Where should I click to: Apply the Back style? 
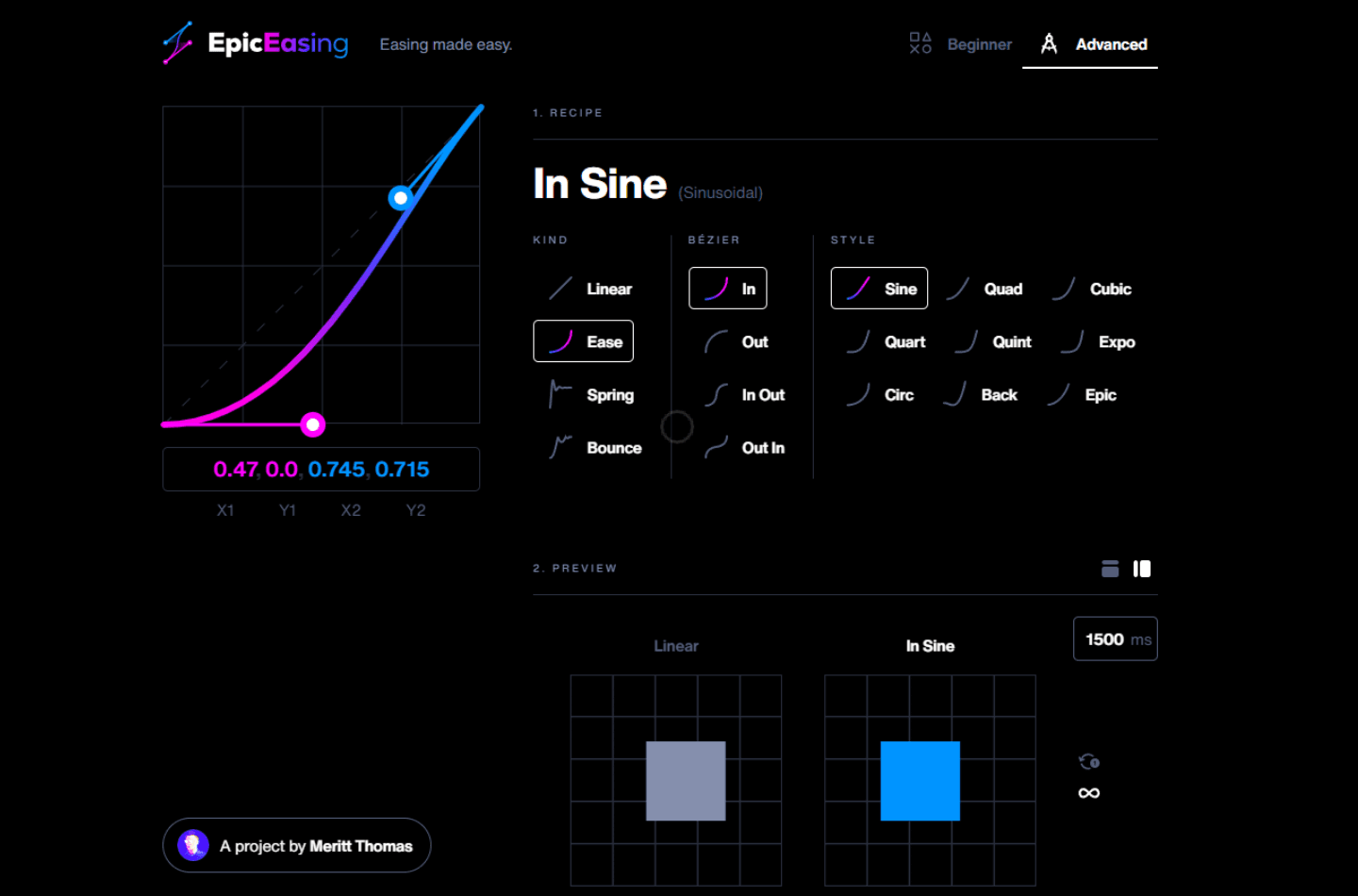pos(980,394)
